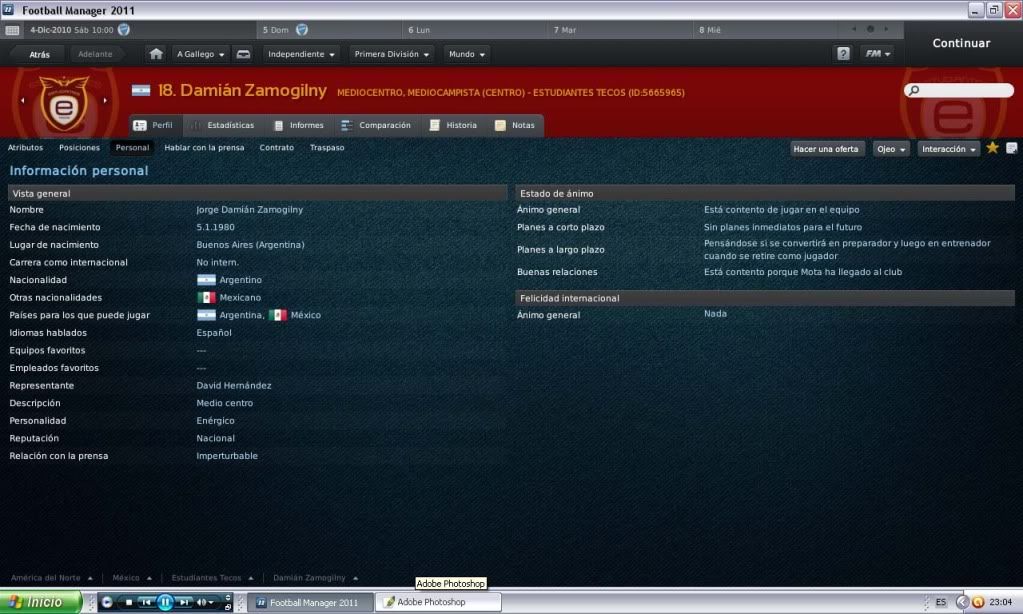Stop playback in the taskbar media player
The height and width of the screenshot is (614, 1023).
[129, 602]
